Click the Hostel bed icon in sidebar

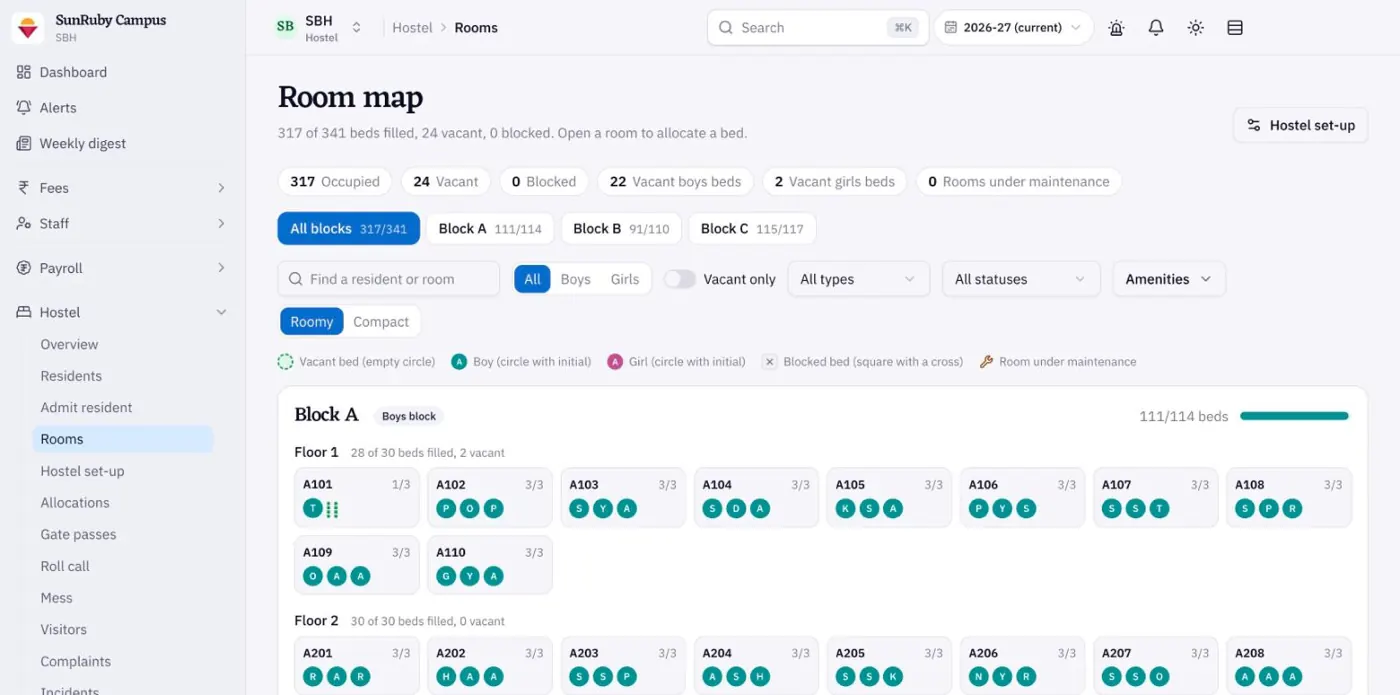[24, 312]
